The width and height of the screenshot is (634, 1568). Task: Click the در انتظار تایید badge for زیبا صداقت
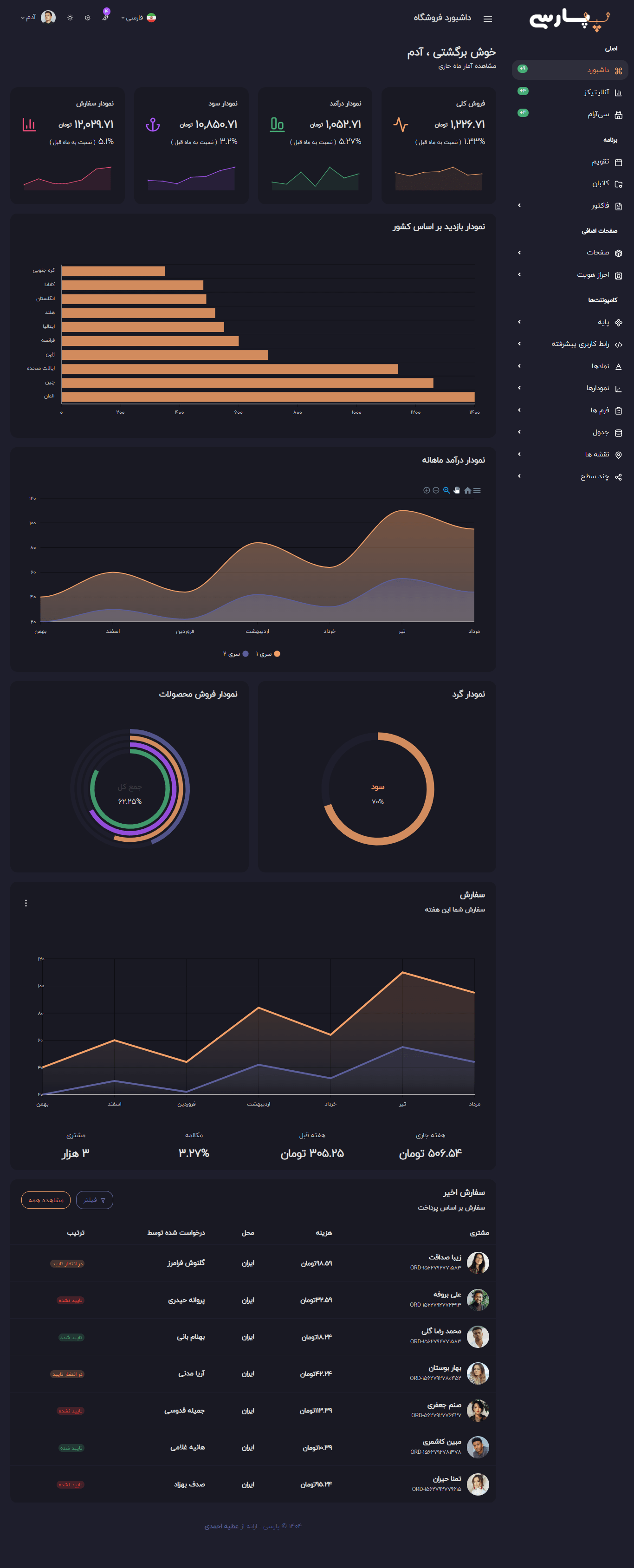point(67,1264)
